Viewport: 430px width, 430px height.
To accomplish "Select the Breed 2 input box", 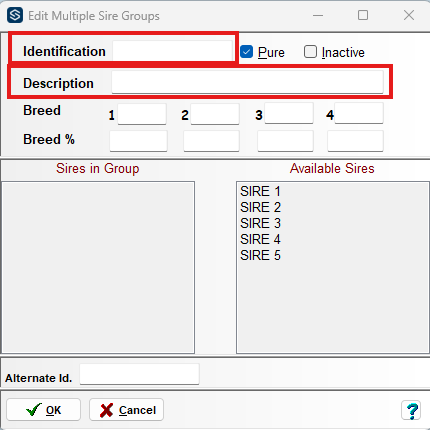I will point(215,114).
